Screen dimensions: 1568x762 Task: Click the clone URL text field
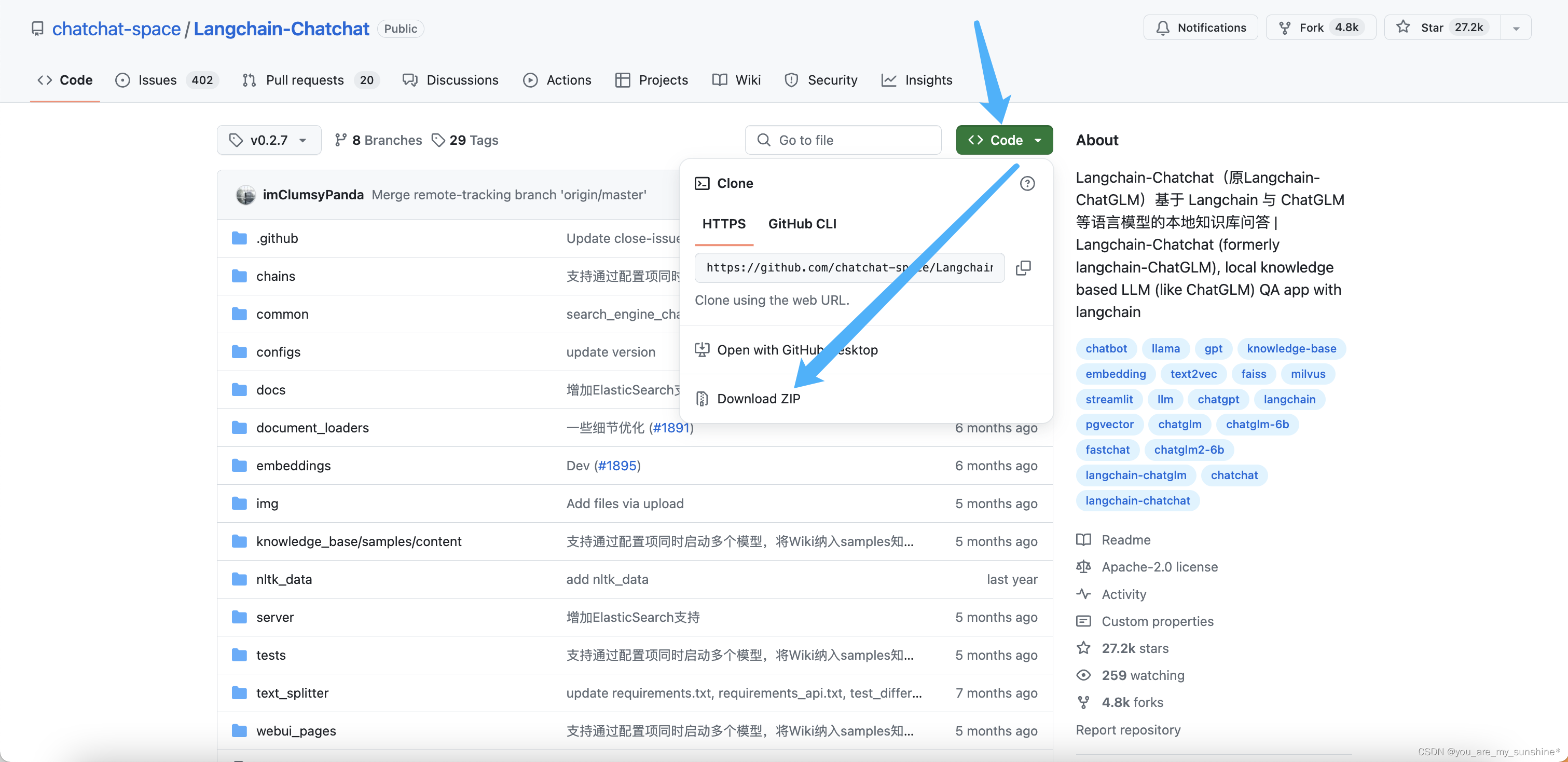pos(850,268)
